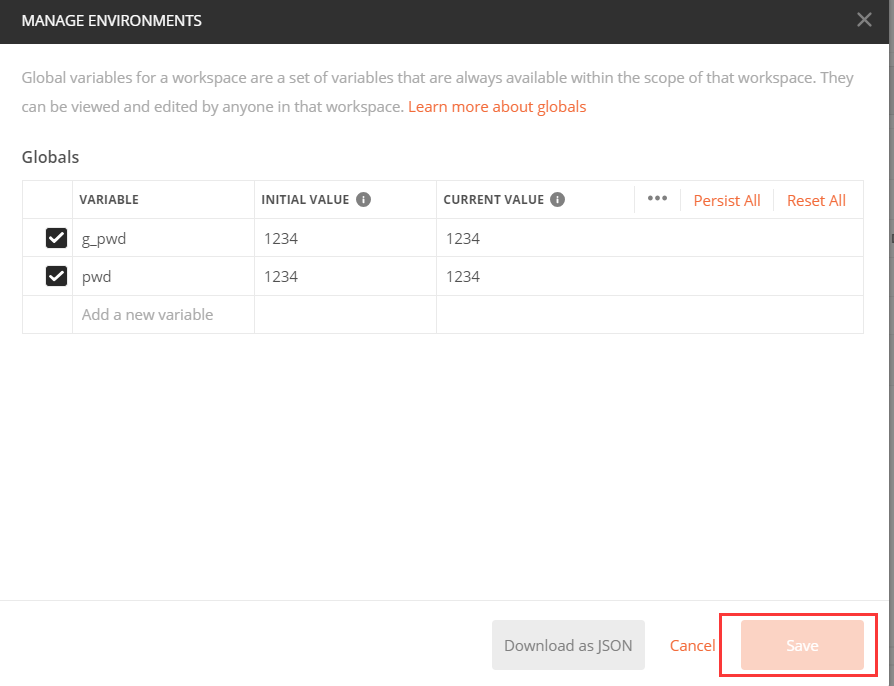894x686 pixels.
Task: Click Reset All link
Action: (x=816, y=200)
